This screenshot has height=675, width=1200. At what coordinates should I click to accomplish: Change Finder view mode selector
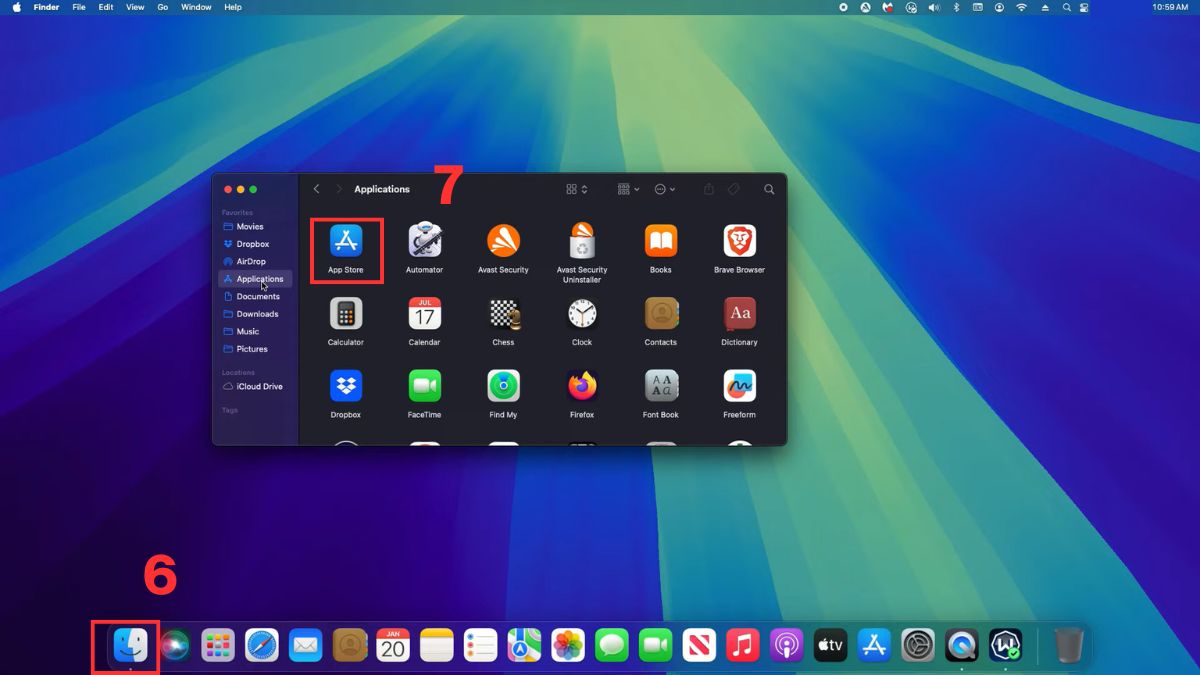point(577,189)
